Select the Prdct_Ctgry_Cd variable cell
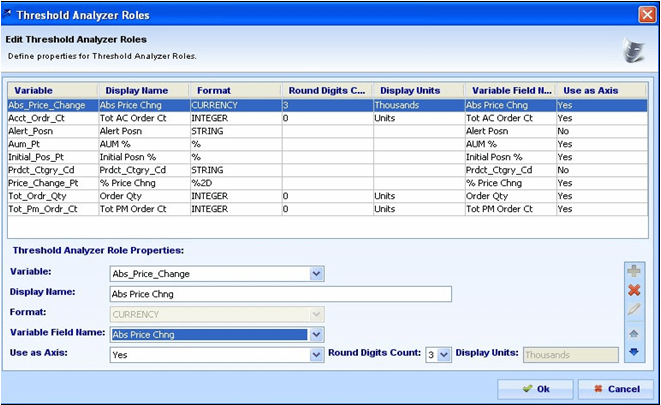 click(x=53, y=170)
